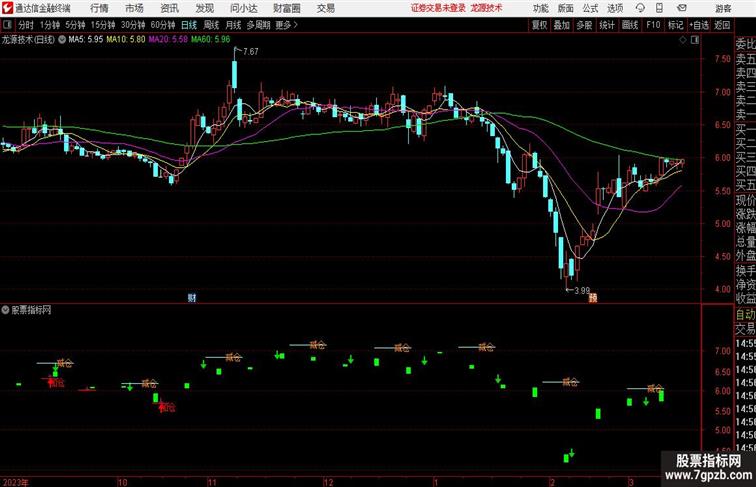Switch to 5分钟 period tab

75,25
